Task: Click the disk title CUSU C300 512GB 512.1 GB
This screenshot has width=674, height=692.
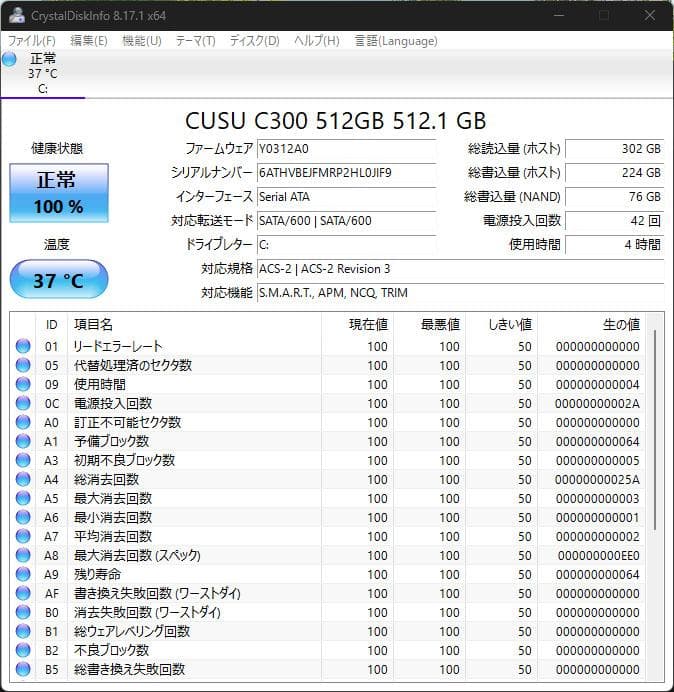Action: (x=335, y=120)
